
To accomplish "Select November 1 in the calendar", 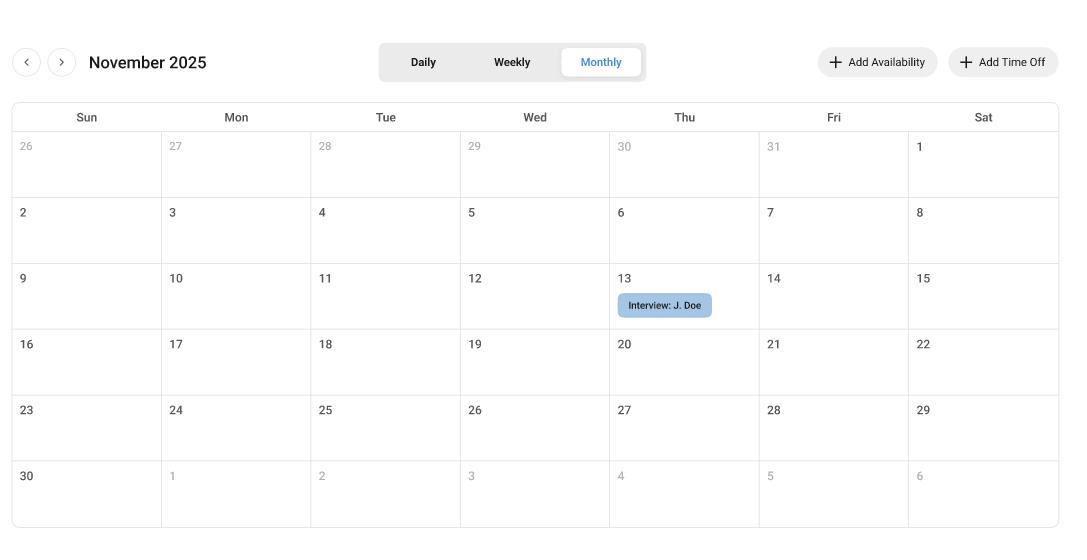I will tap(983, 165).
